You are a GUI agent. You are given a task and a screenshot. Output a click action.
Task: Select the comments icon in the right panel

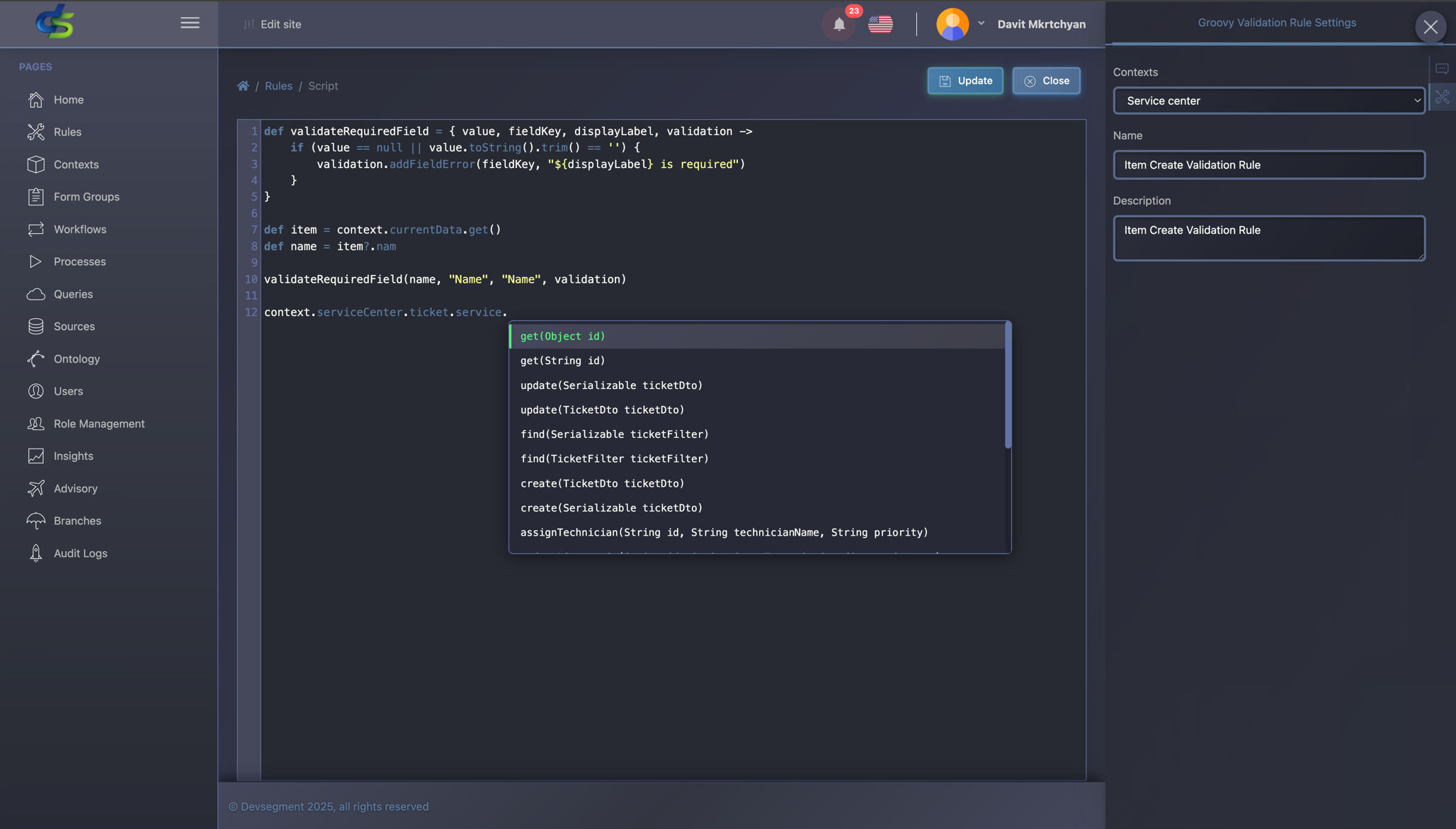tap(1443, 68)
